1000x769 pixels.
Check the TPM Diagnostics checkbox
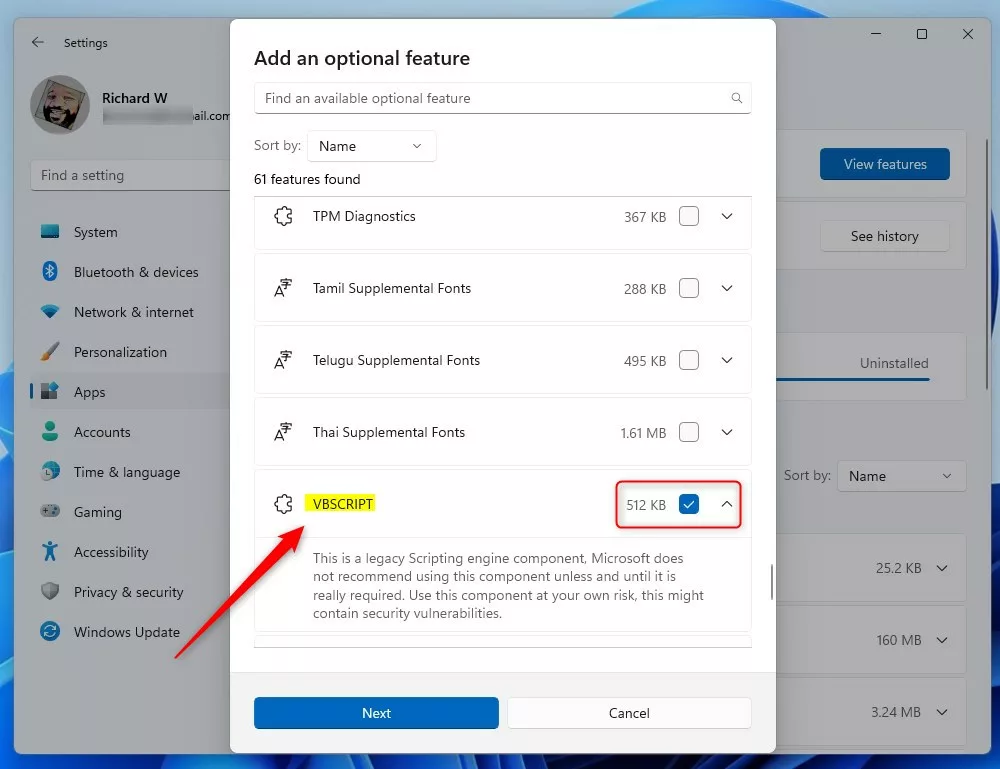pos(689,216)
